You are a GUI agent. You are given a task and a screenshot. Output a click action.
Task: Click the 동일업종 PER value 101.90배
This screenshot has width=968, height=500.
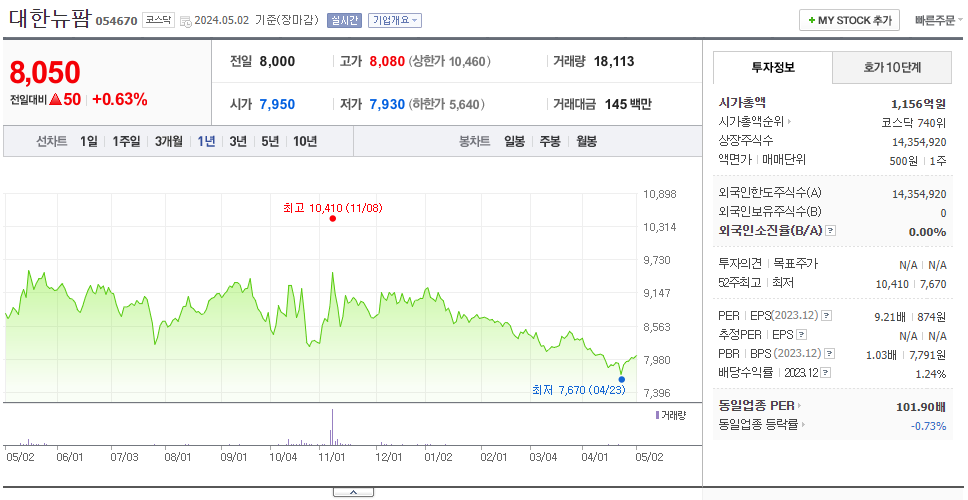click(920, 407)
